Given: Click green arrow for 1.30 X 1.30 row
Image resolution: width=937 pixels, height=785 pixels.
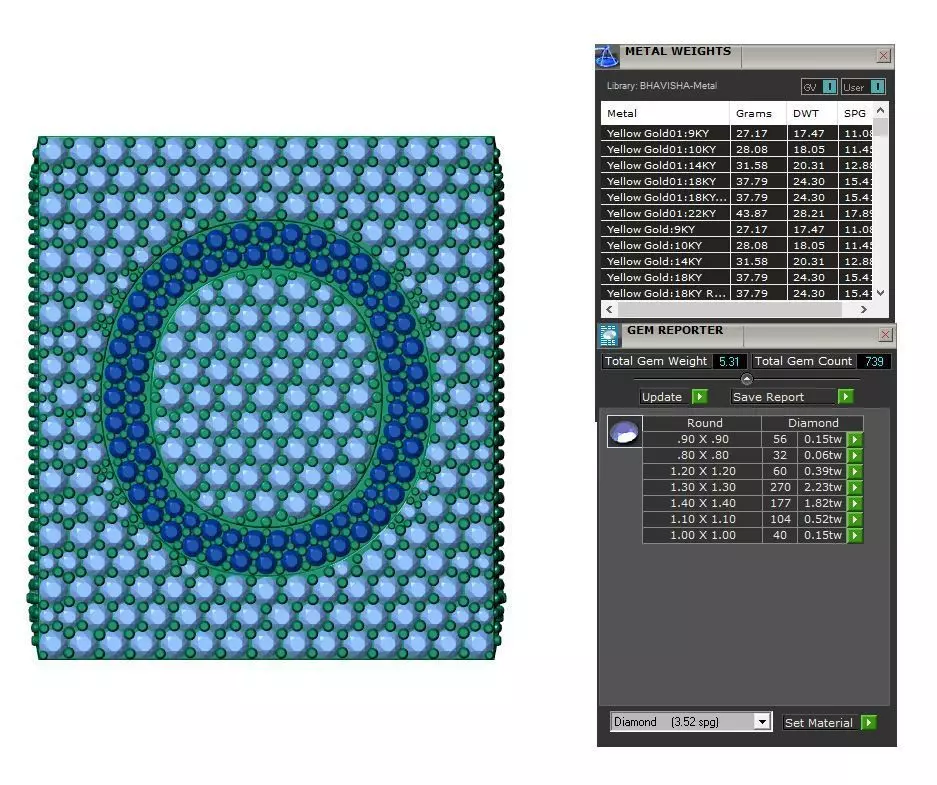Looking at the screenshot, I should click(x=855, y=488).
